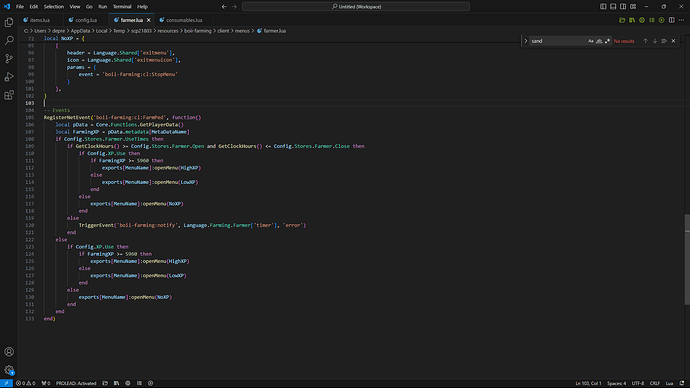Viewport: 690px width, 388px height.
Task: Go to previous match in find widget
Action: 645,41
